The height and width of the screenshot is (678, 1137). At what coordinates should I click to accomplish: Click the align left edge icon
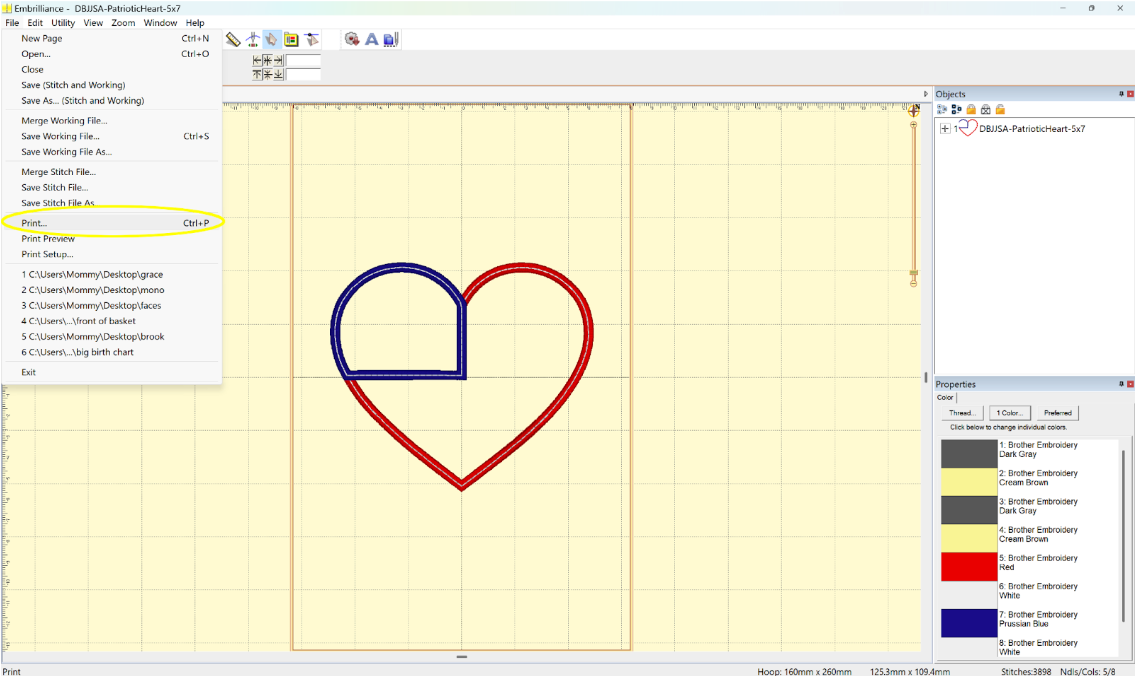click(x=257, y=61)
